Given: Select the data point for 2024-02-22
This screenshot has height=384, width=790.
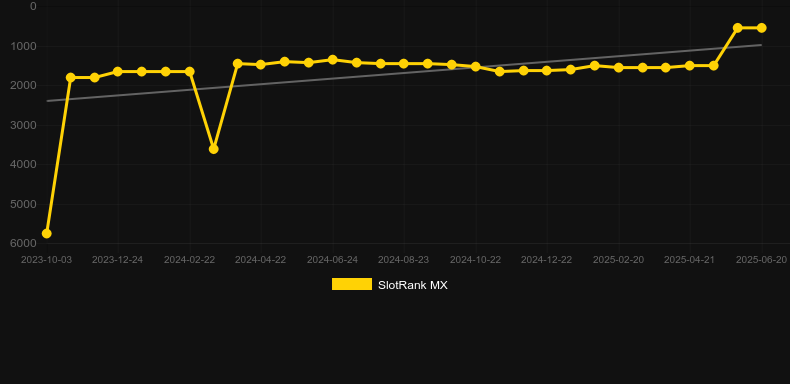Looking at the screenshot, I should 190,72.
